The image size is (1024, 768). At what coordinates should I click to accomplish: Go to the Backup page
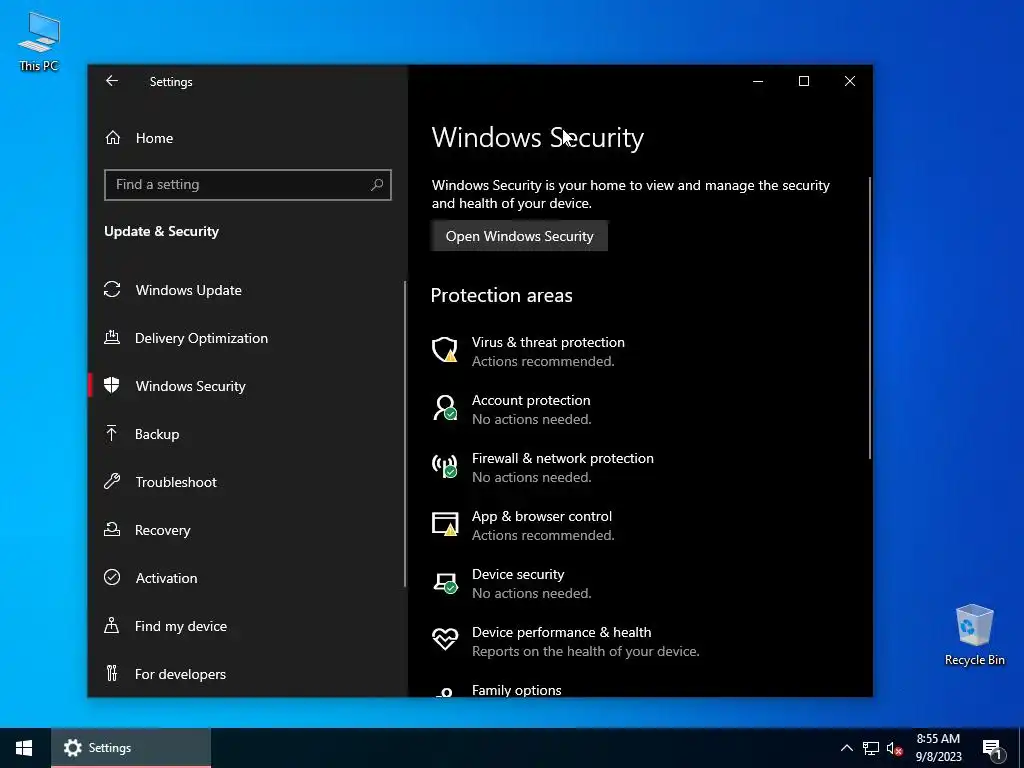point(247,434)
